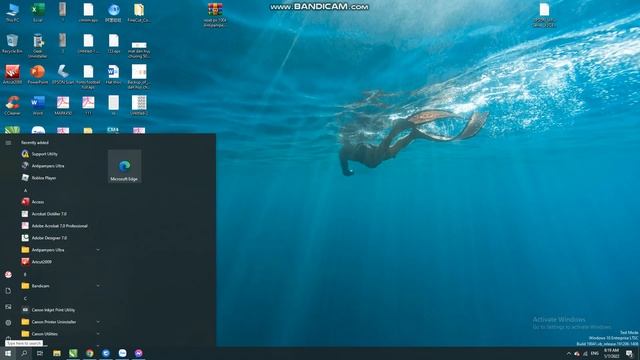Image resolution: width=640 pixels, height=360 pixels.
Task: Open the Artcut2009 desktop shortcut
Action: coord(12,74)
